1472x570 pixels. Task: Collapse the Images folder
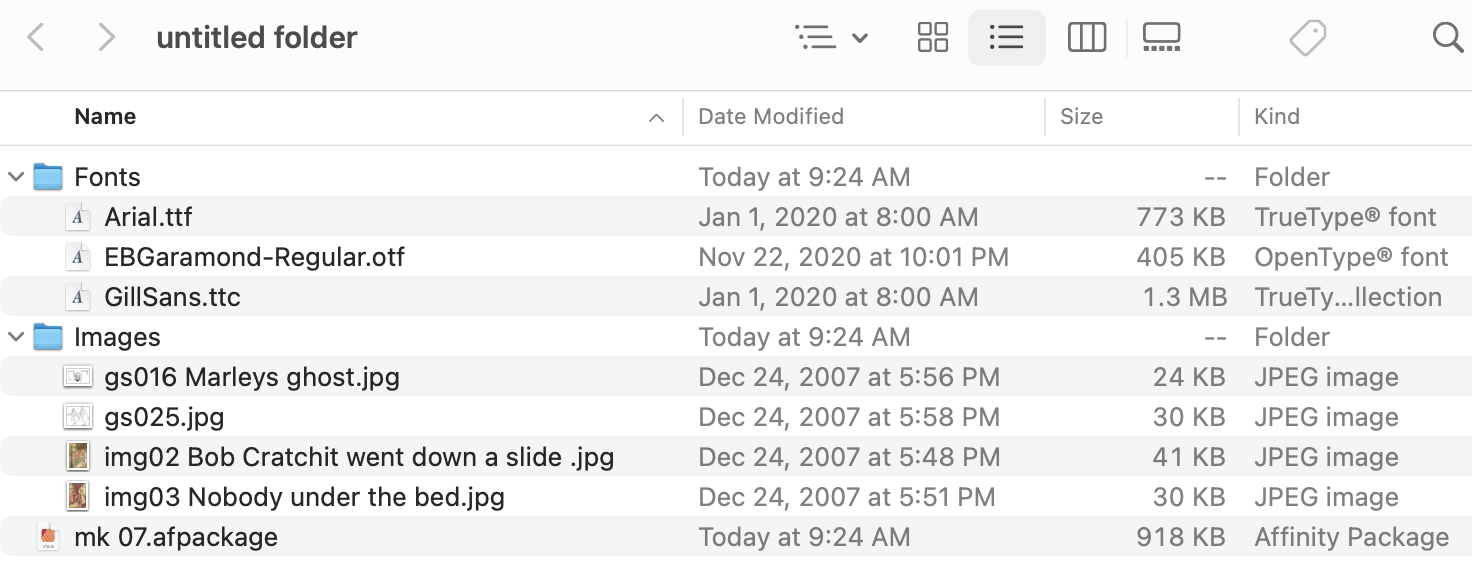(x=16, y=337)
